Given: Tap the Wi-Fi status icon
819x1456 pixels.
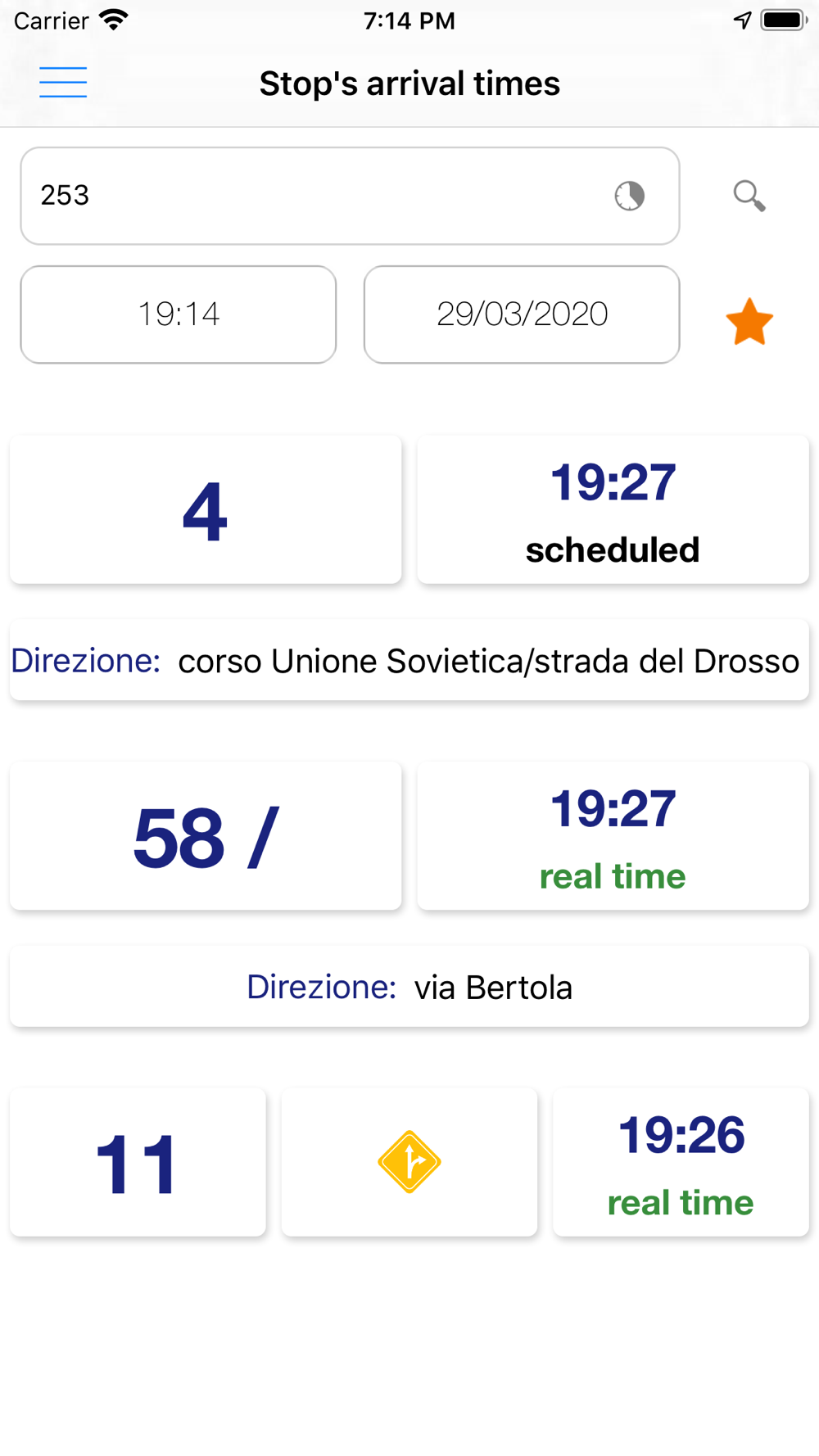Looking at the screenshot, I should [113, 20].
